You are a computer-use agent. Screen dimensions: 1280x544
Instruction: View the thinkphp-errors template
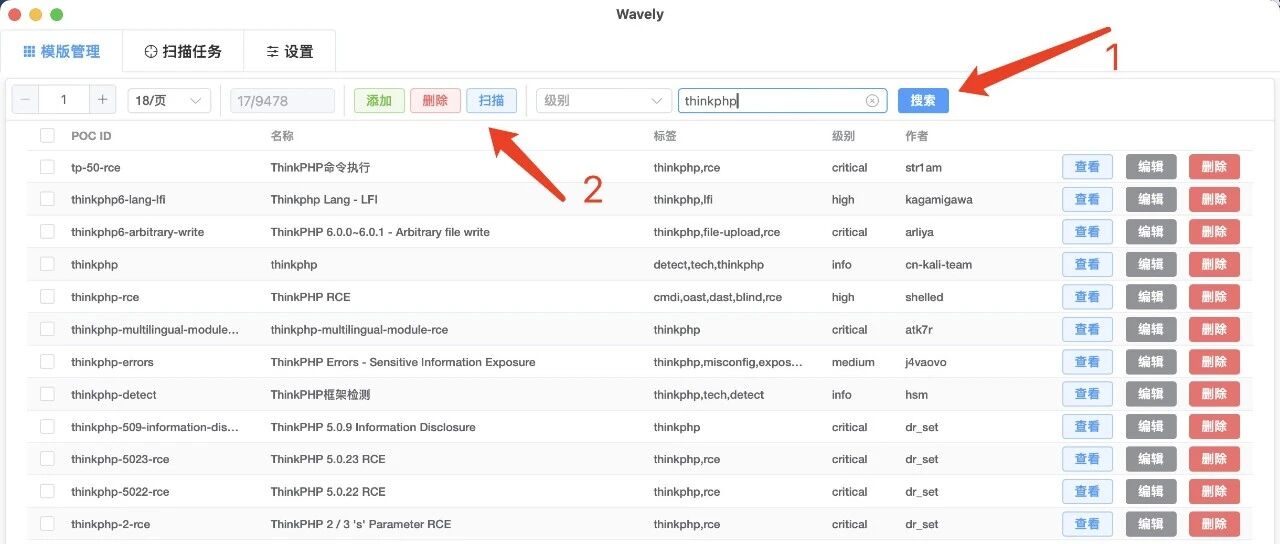1087,362
